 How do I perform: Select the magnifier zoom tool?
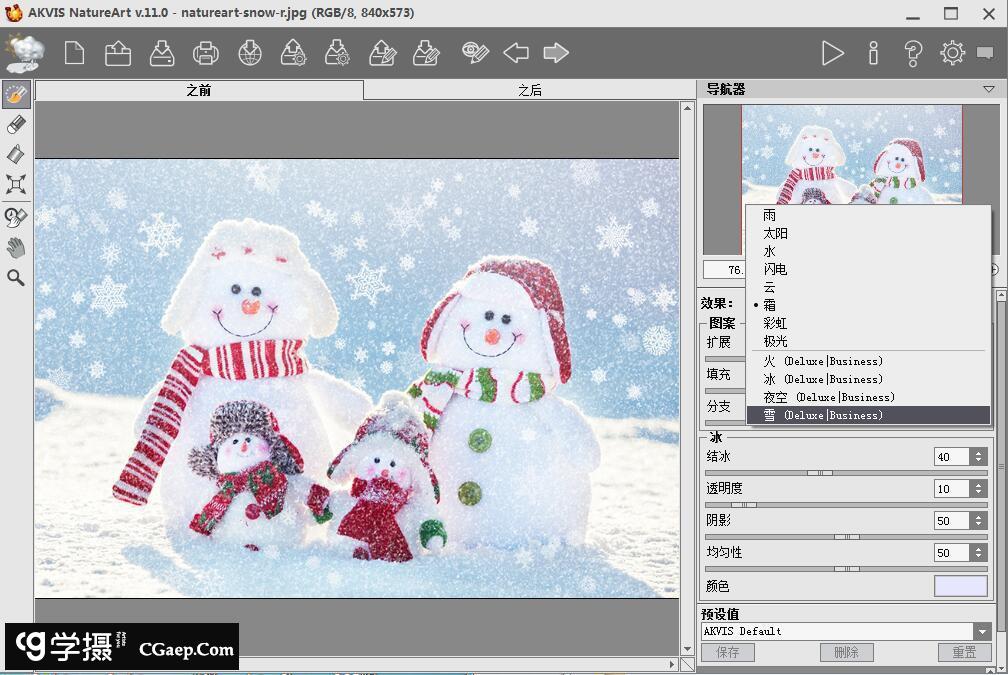coord(16,278)
